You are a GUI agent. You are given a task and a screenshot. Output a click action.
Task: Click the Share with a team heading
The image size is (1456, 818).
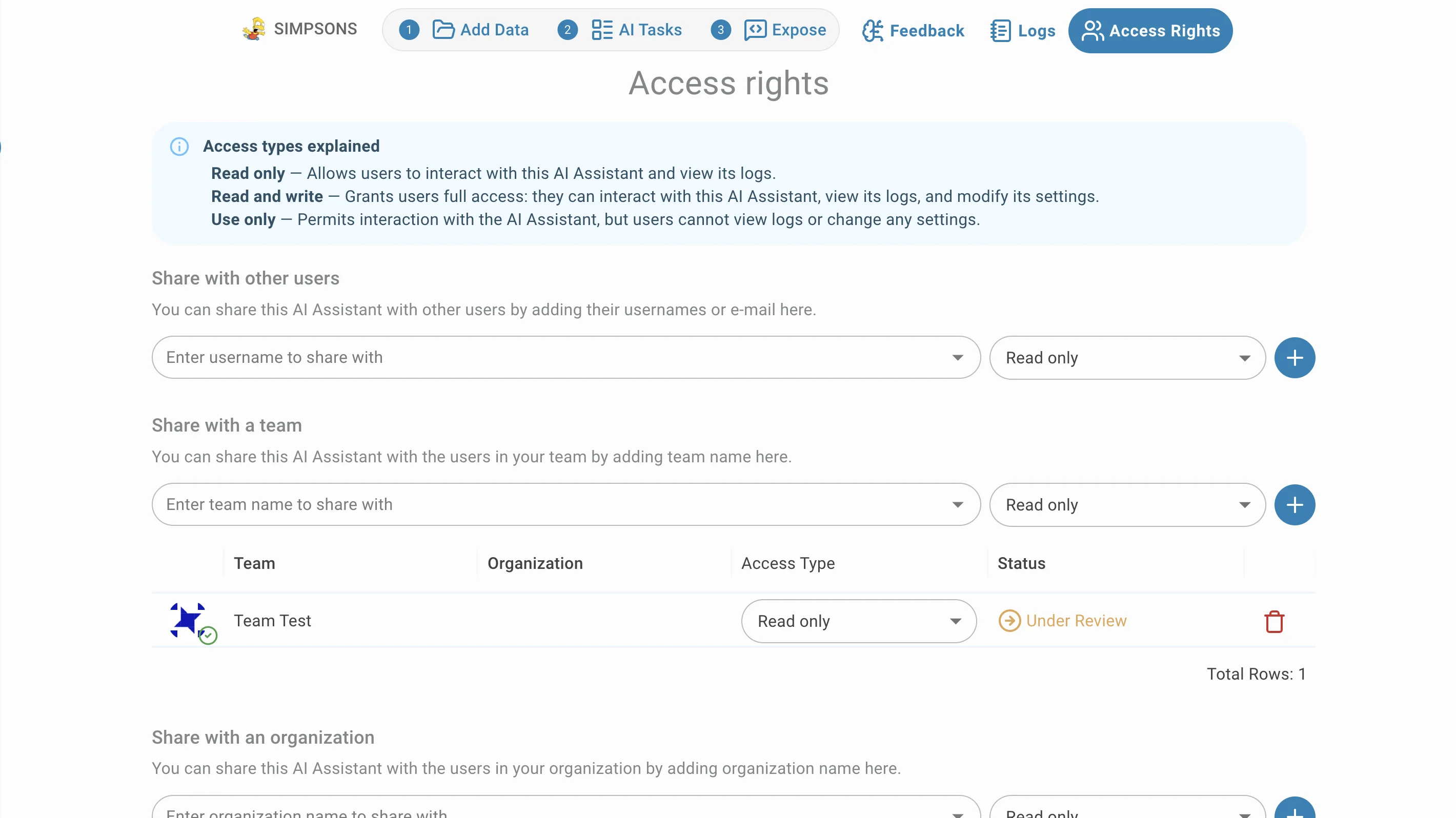coord(227,425)
